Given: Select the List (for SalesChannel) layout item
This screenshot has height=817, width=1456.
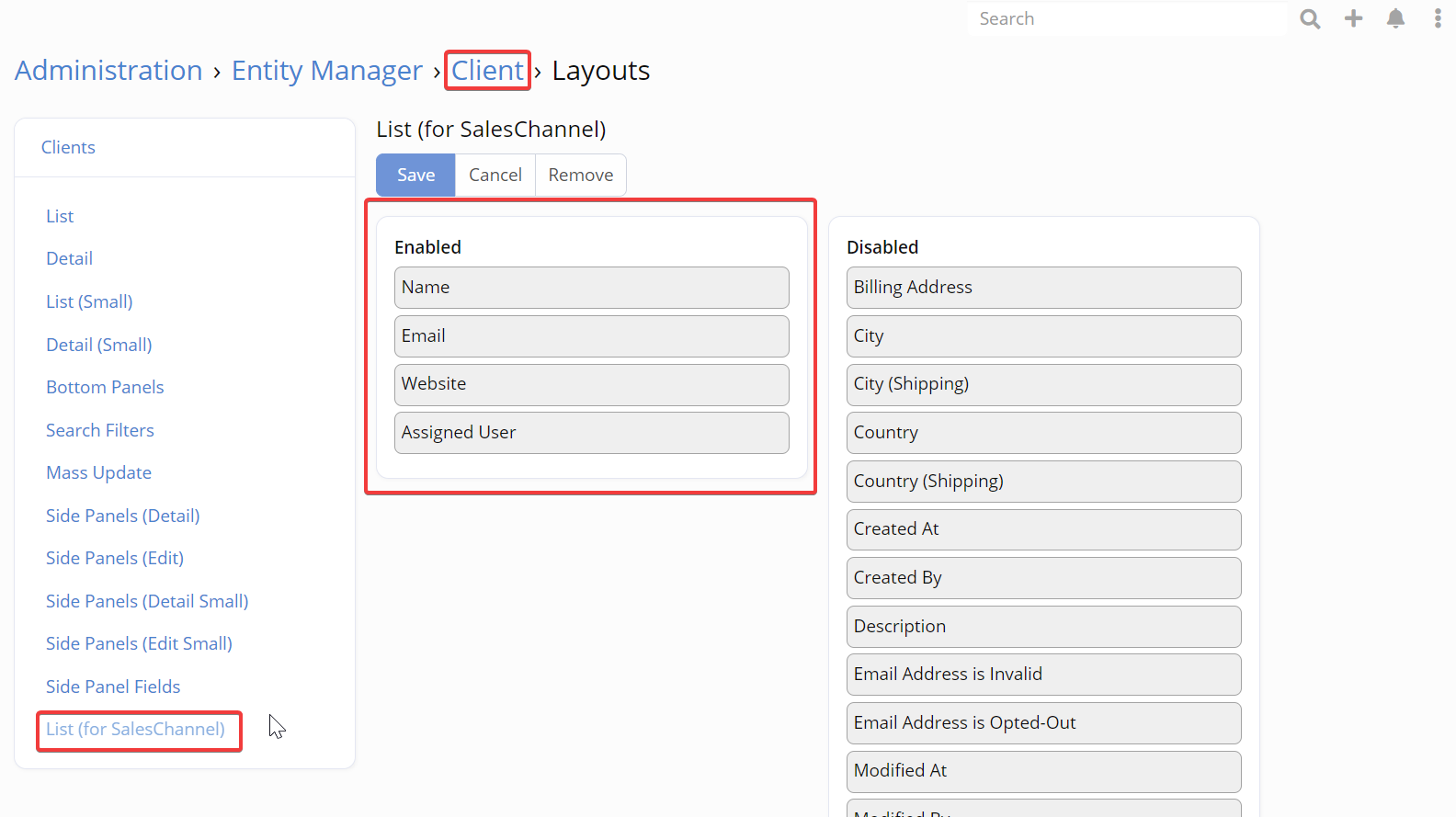Looking at the screenshot, I should (x=135, y=729).
